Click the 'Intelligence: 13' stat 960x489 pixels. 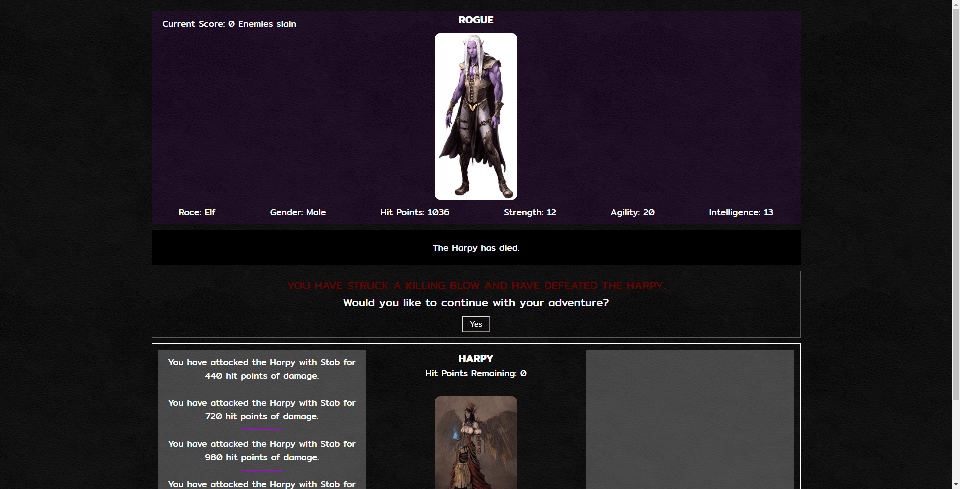tap(741, 212)
